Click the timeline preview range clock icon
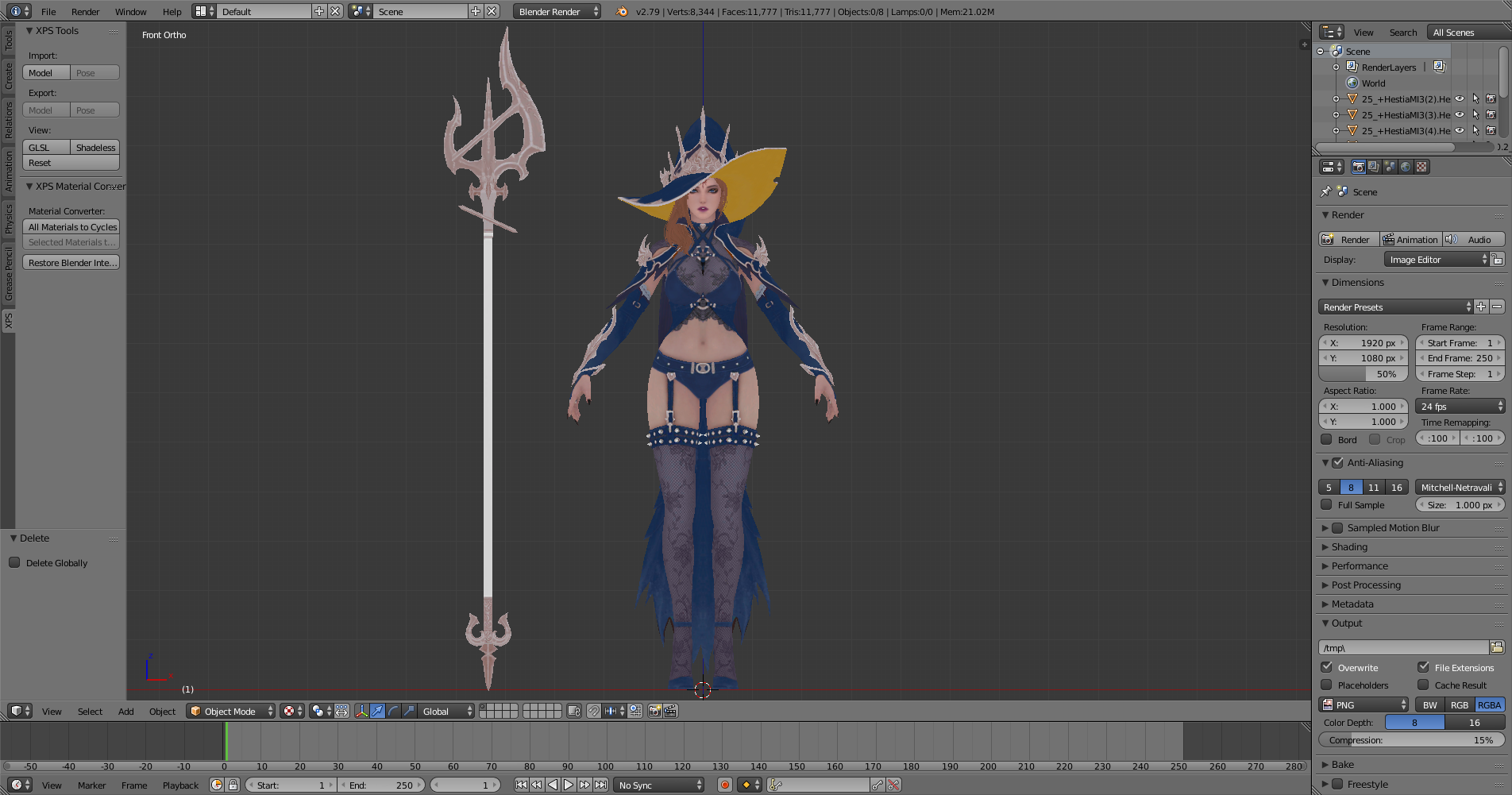Viewport: 1512px width, 795px height. point(217,785)
